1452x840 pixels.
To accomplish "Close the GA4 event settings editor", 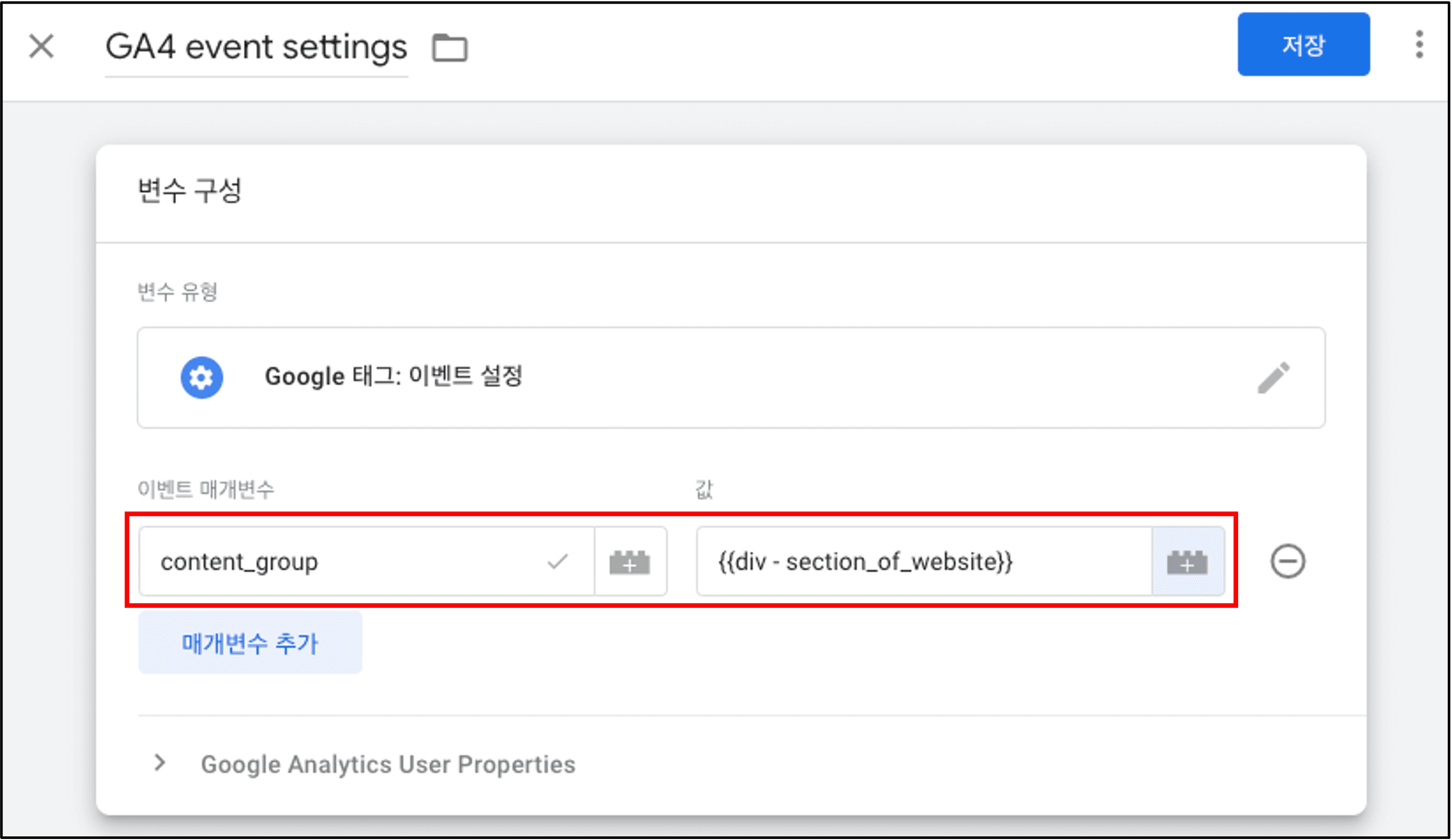I will tap(42, 47).
